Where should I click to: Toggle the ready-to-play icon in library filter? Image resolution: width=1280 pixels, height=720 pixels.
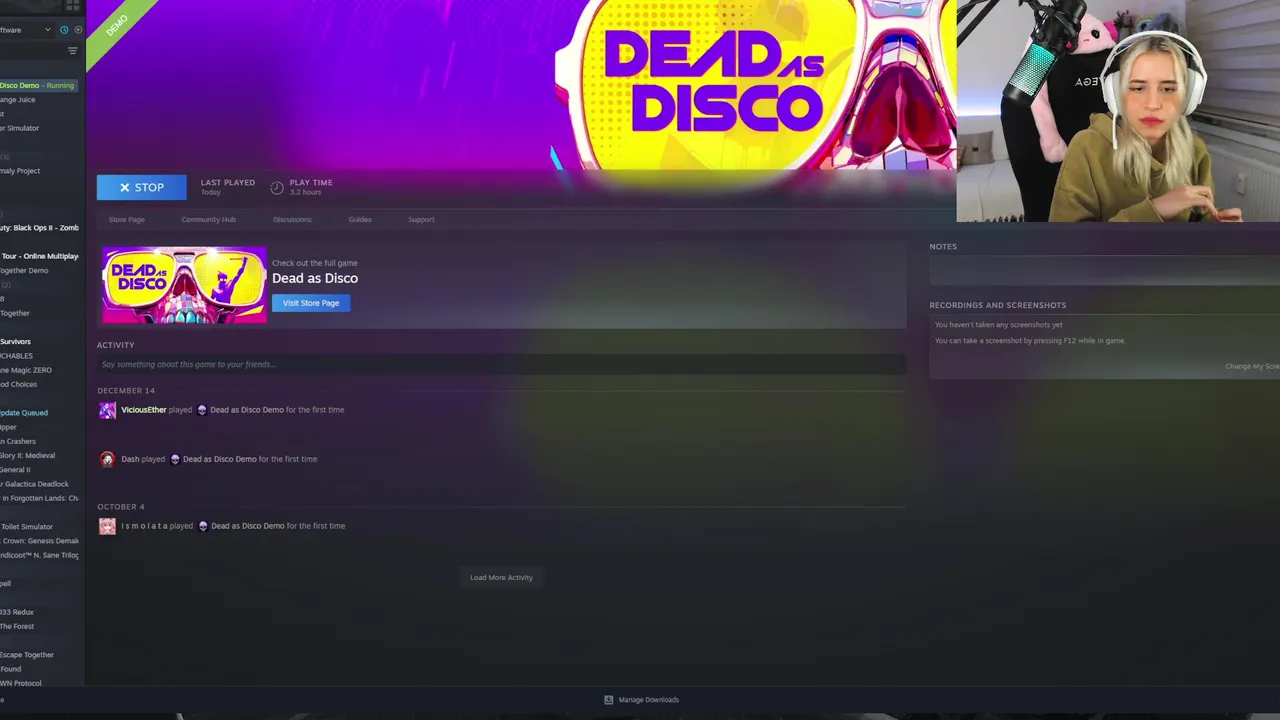pyautogui.click(x=78, y=30)
